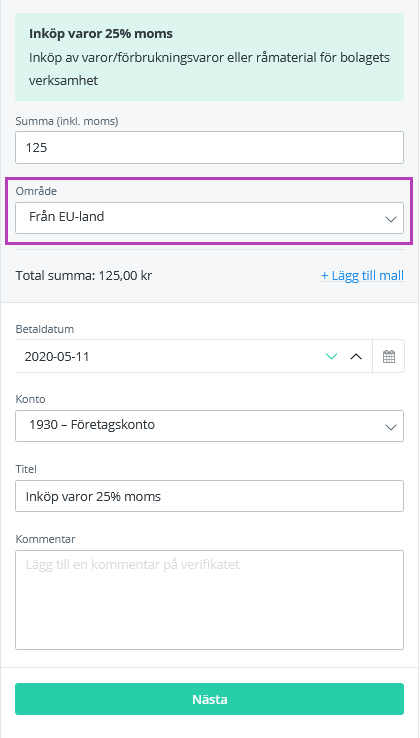Click the Total summa: 125,00 kr text
The width and height of the screenshot is (420, 738).
pyautogui.click(x=84, y=275)
